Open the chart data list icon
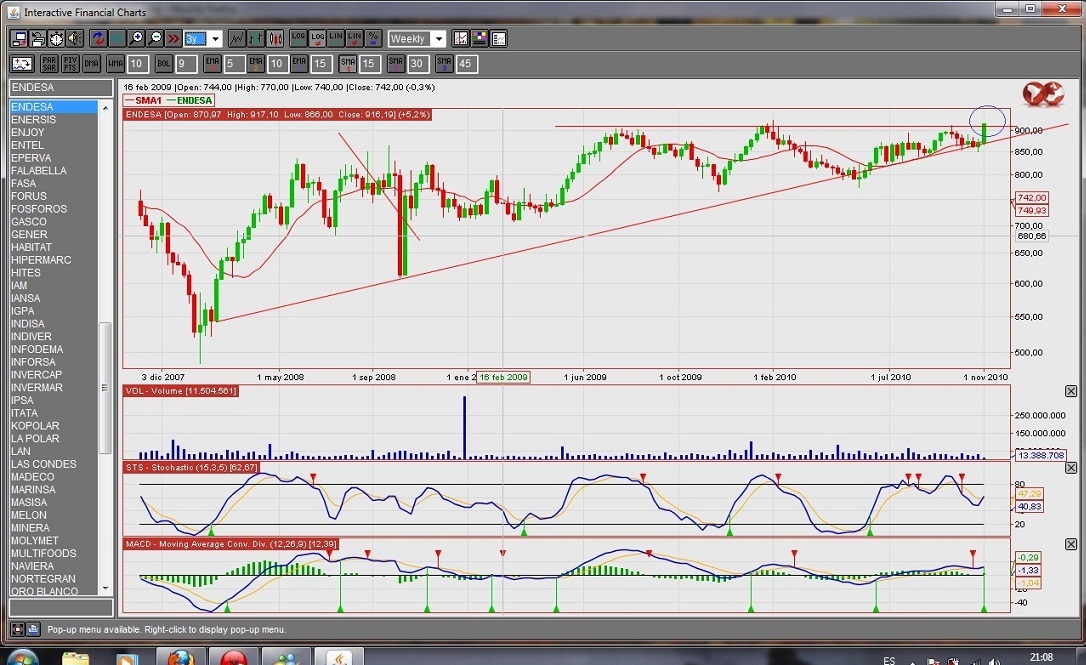 [x=499, y=39]
